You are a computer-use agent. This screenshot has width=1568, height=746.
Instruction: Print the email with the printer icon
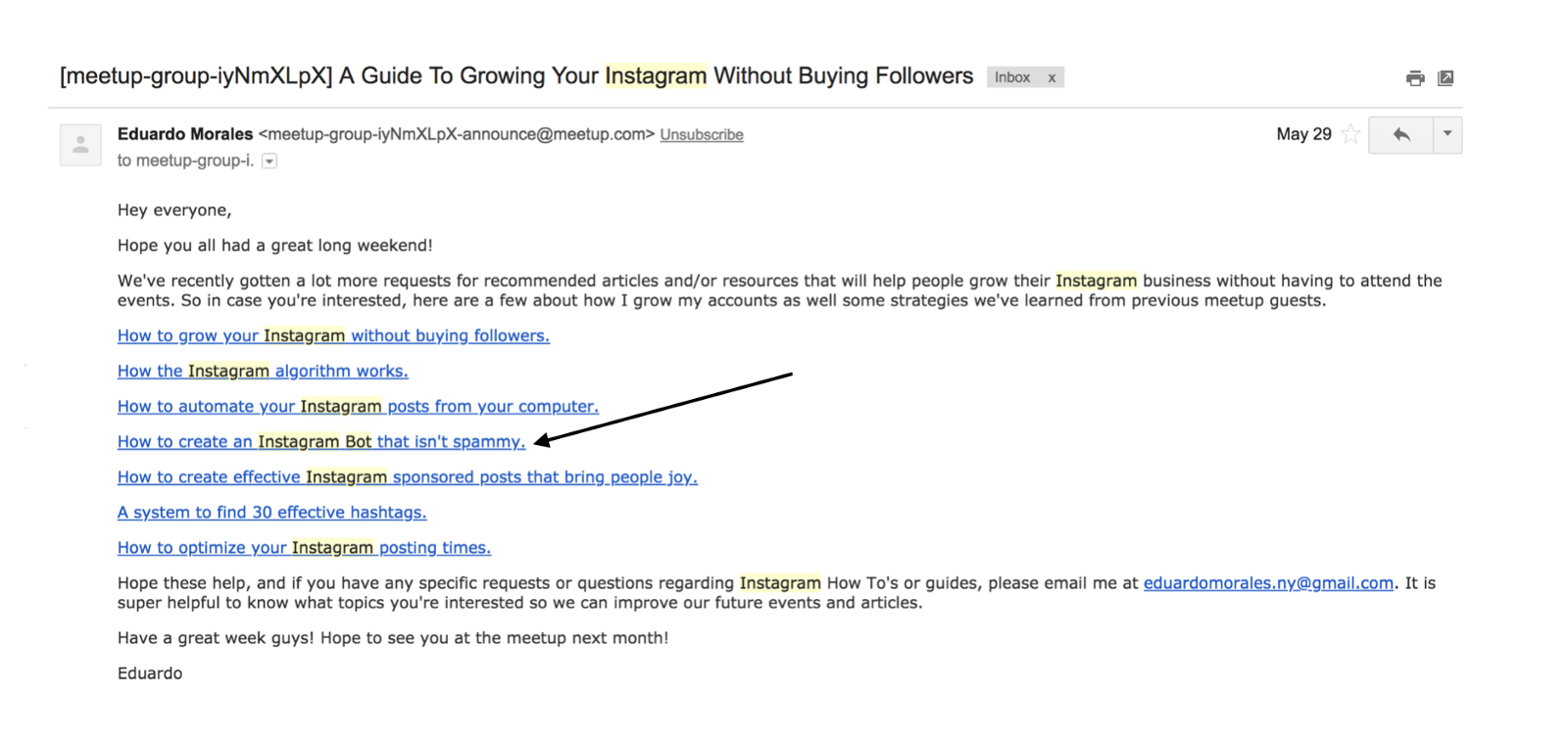pyautogui.click(x=1414, y=78)
